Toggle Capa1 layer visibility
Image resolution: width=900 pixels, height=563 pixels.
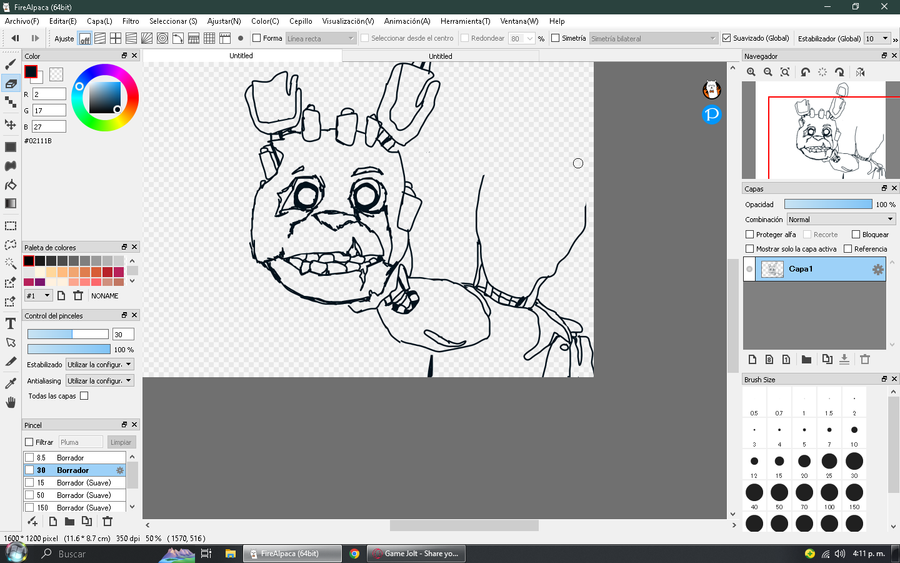tap(749, 269)
